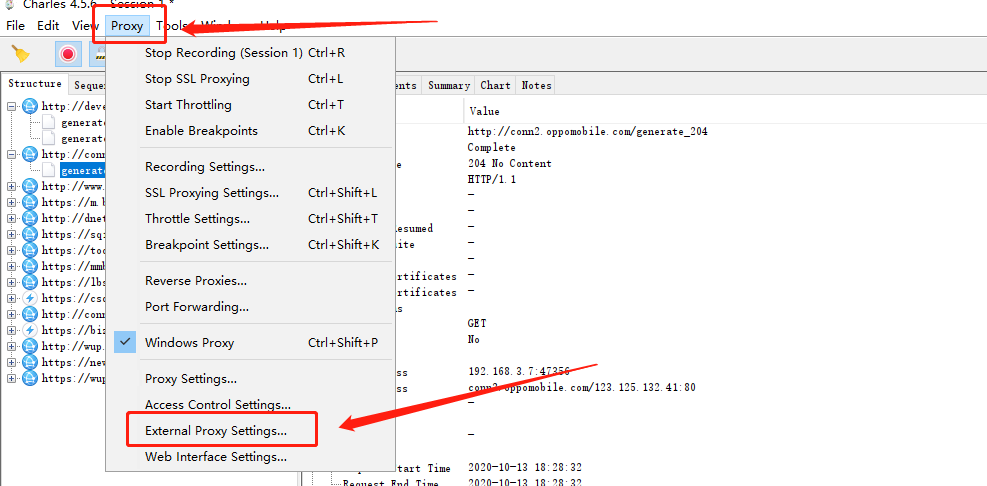Click the globe icon beside https://m.b
The width and height of the screenshot is (987, 486).
point(30,202)
